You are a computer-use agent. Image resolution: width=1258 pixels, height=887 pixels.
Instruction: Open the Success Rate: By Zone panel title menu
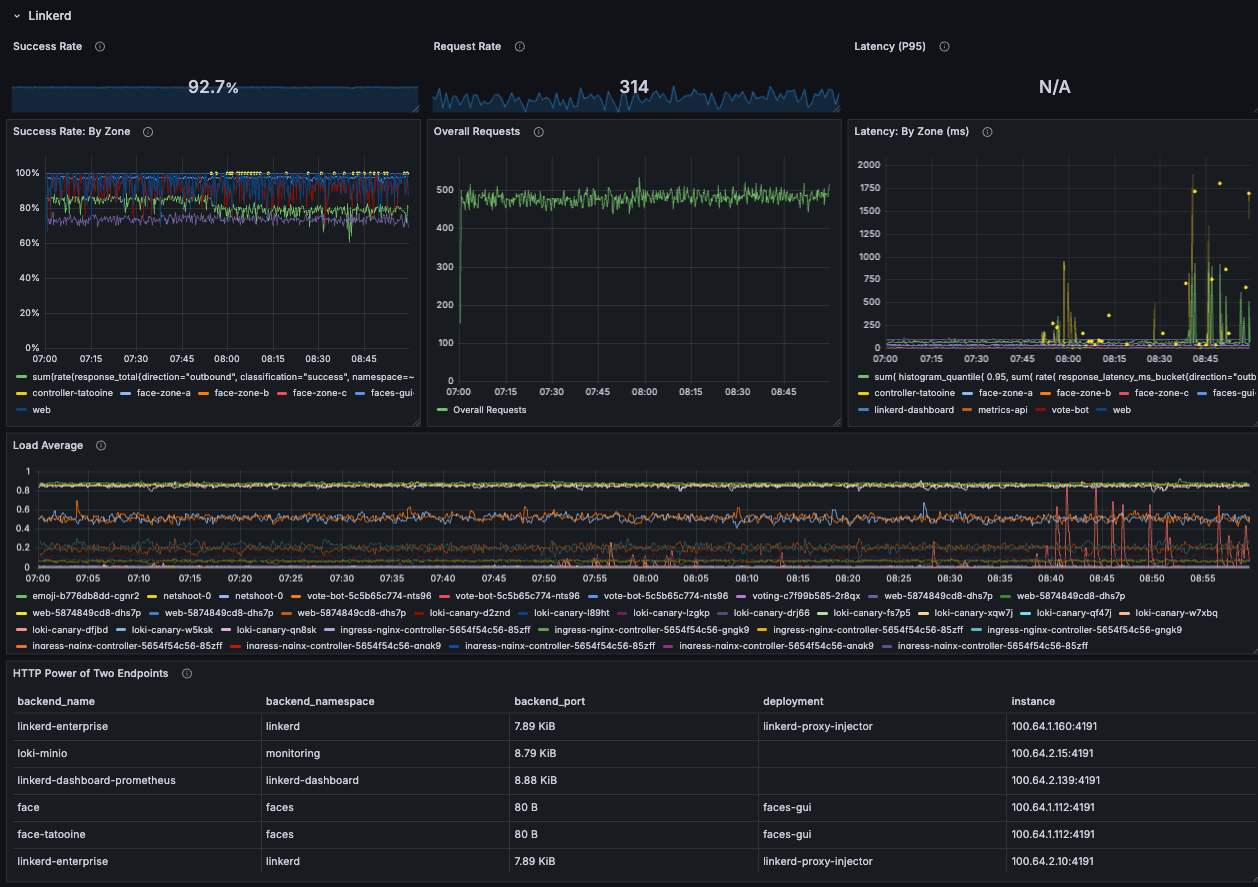(71, 132)
